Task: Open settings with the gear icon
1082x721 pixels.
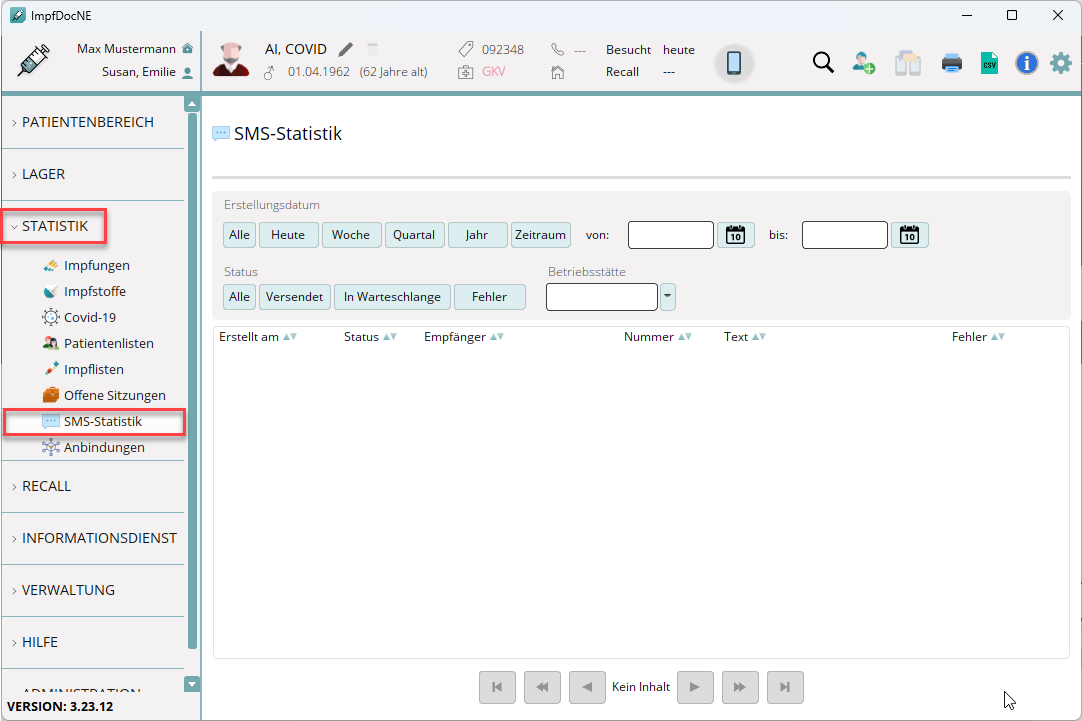Action: click(x=1060, y=63)
